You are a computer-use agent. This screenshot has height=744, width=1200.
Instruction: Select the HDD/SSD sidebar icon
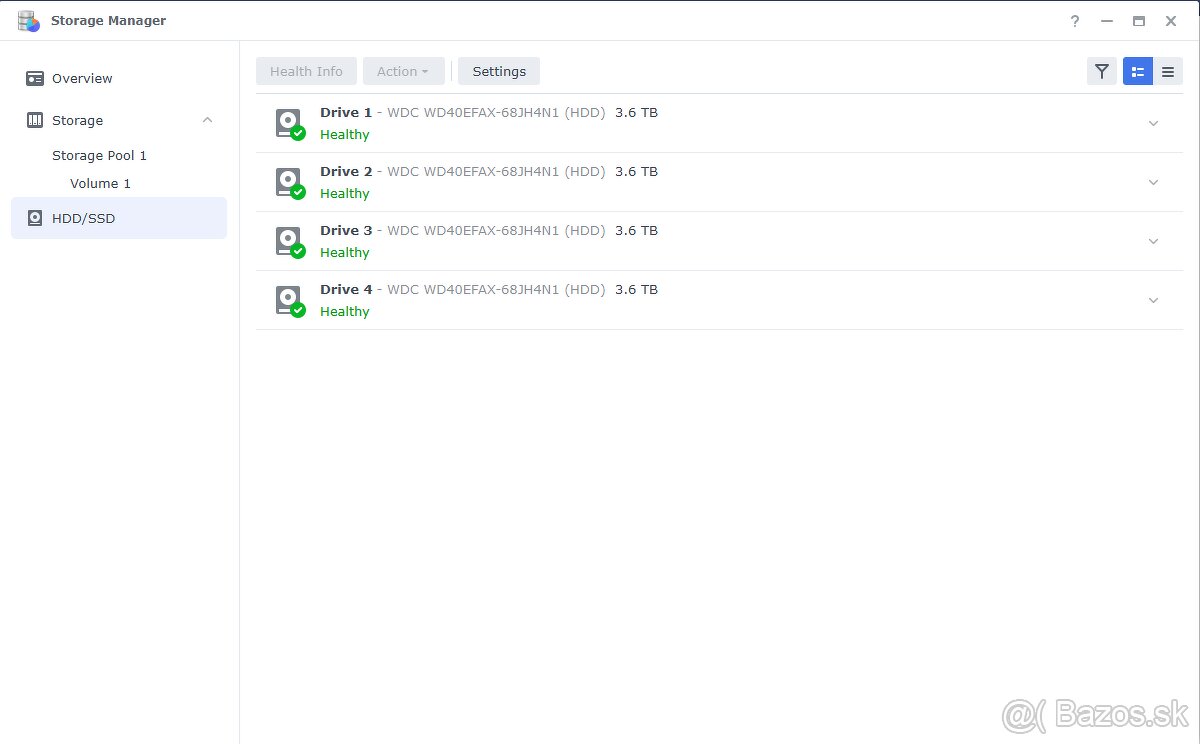33,218
